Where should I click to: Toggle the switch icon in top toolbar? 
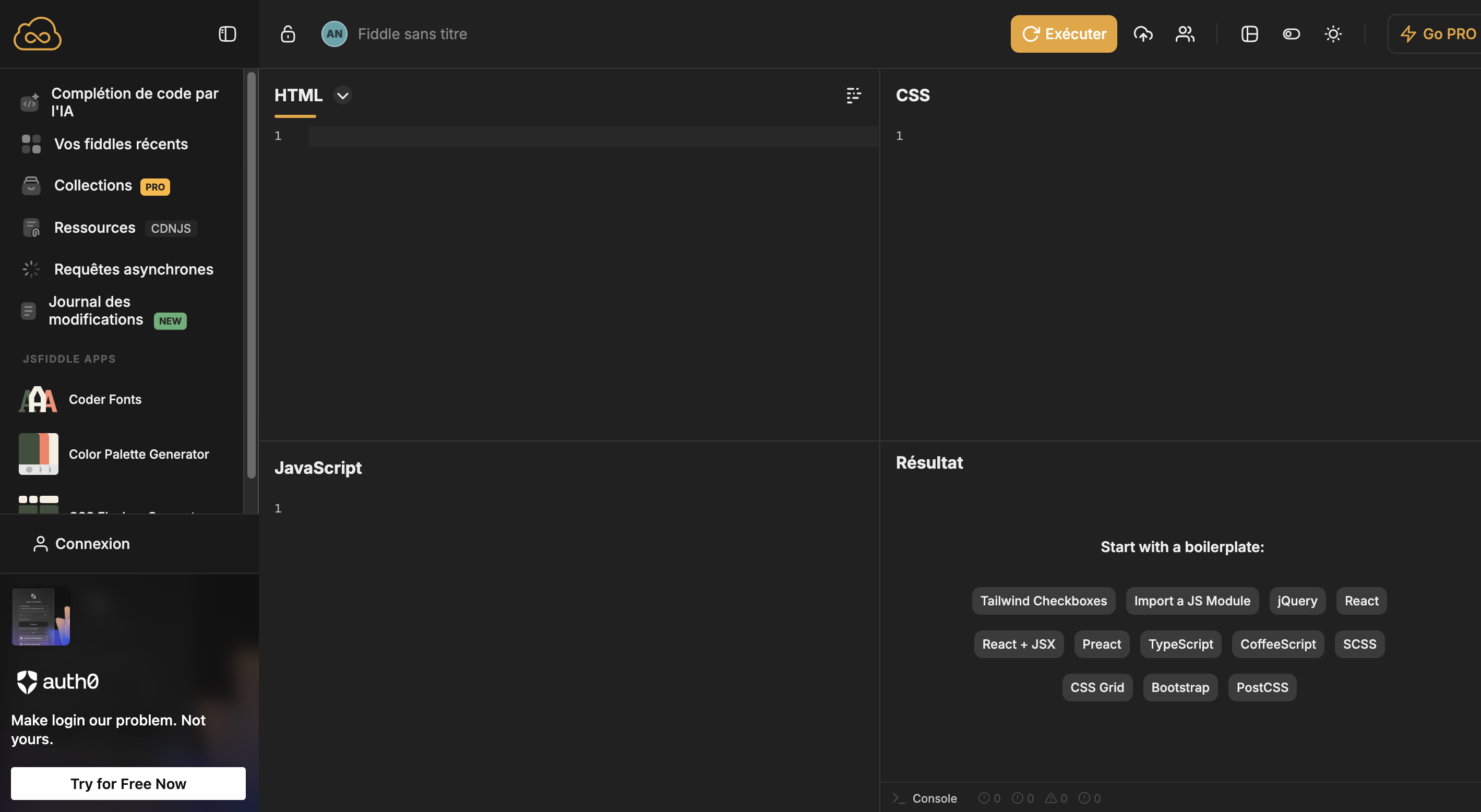tap(1291, 34)
